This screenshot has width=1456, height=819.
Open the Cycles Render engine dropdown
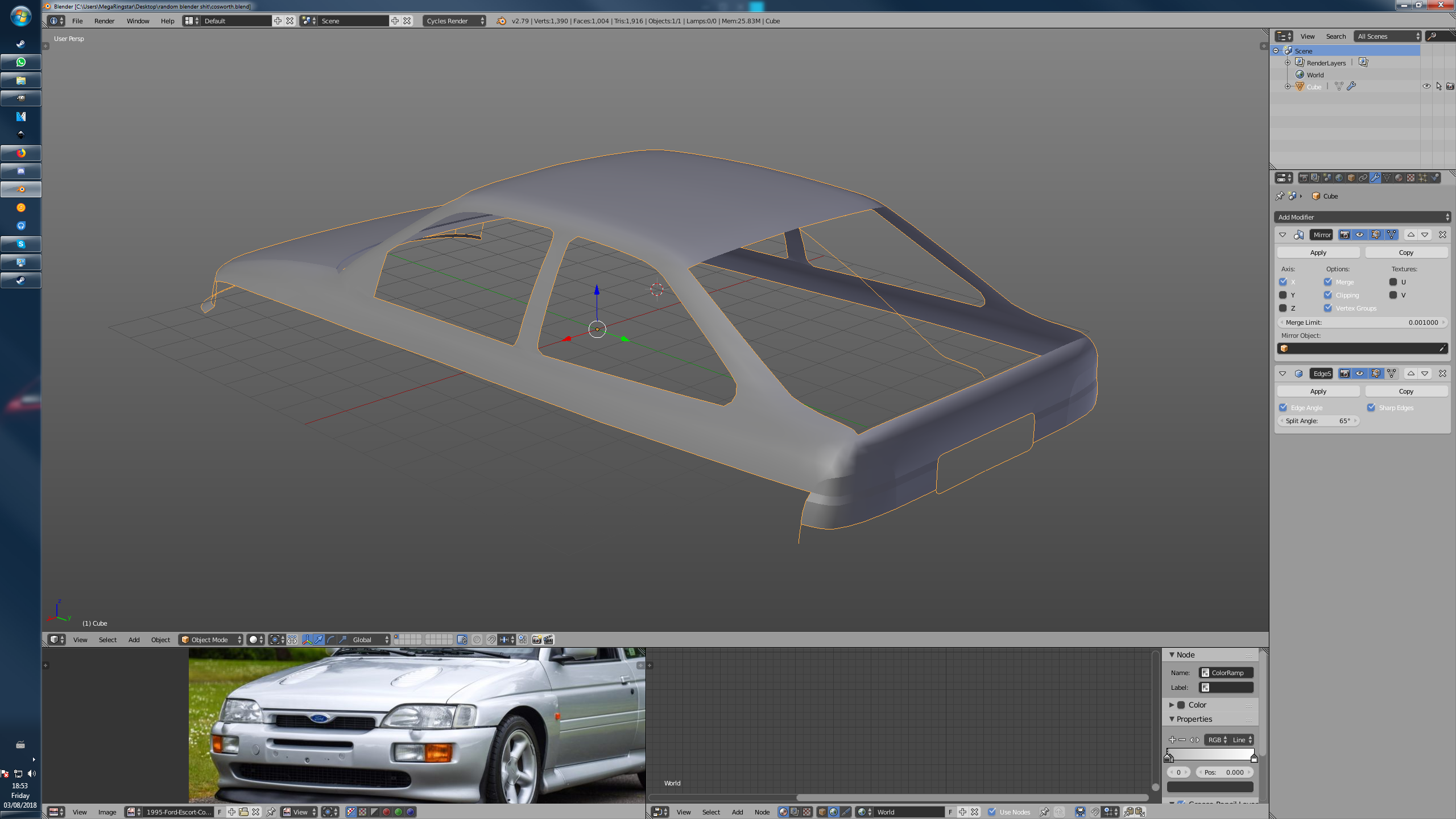click(x=454, y=21)
